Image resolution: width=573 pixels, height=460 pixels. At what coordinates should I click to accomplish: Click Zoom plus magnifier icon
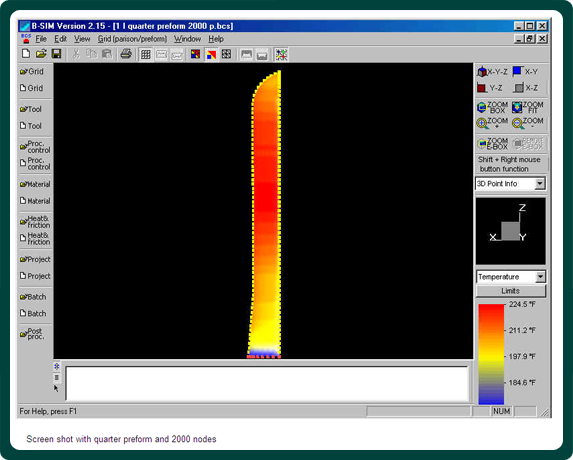tap(492, 123)
